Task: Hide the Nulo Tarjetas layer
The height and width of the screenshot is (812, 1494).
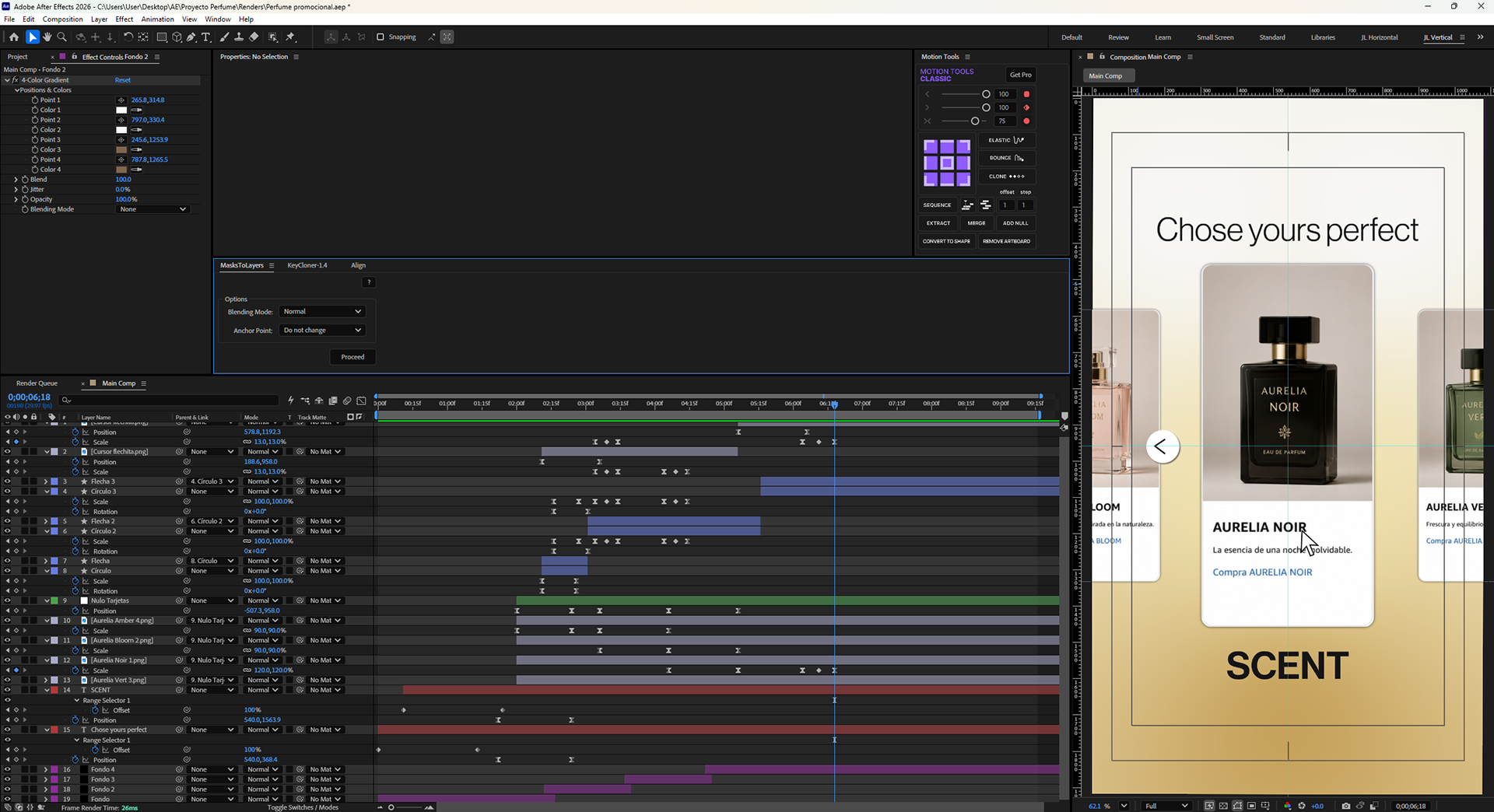Action: click(x=7, y=600)
